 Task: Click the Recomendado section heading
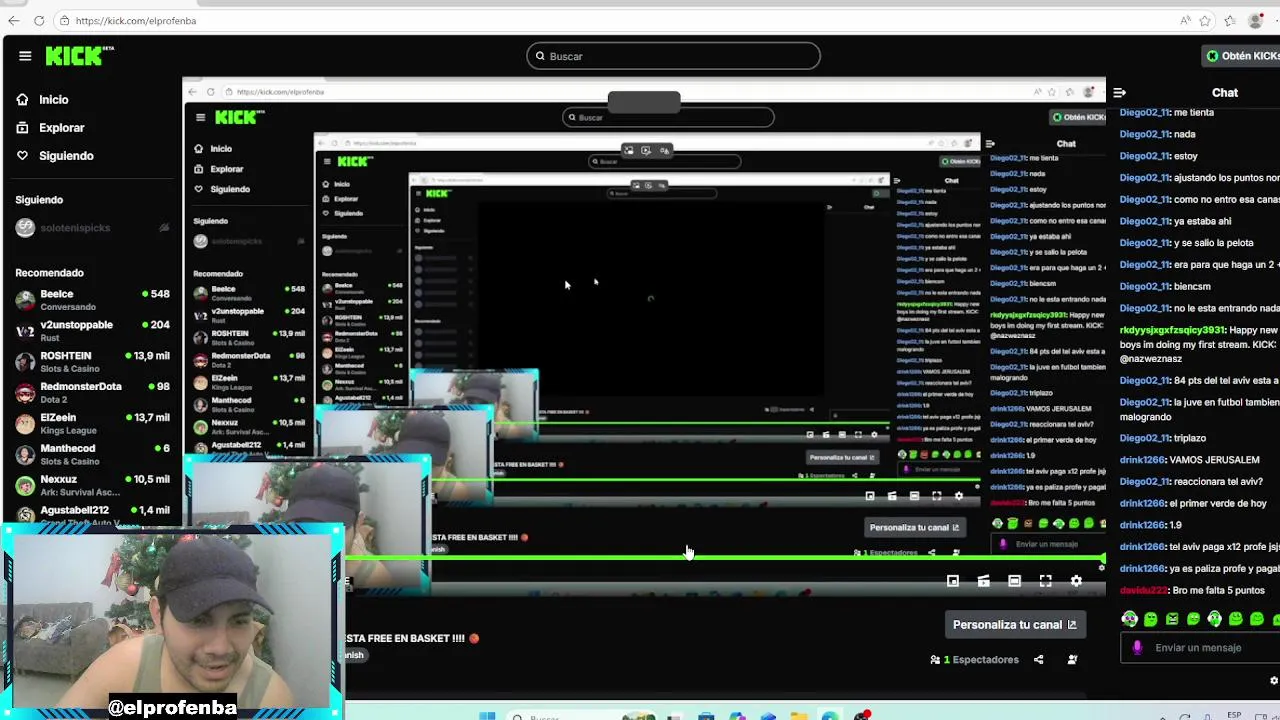tap(49, 273)
